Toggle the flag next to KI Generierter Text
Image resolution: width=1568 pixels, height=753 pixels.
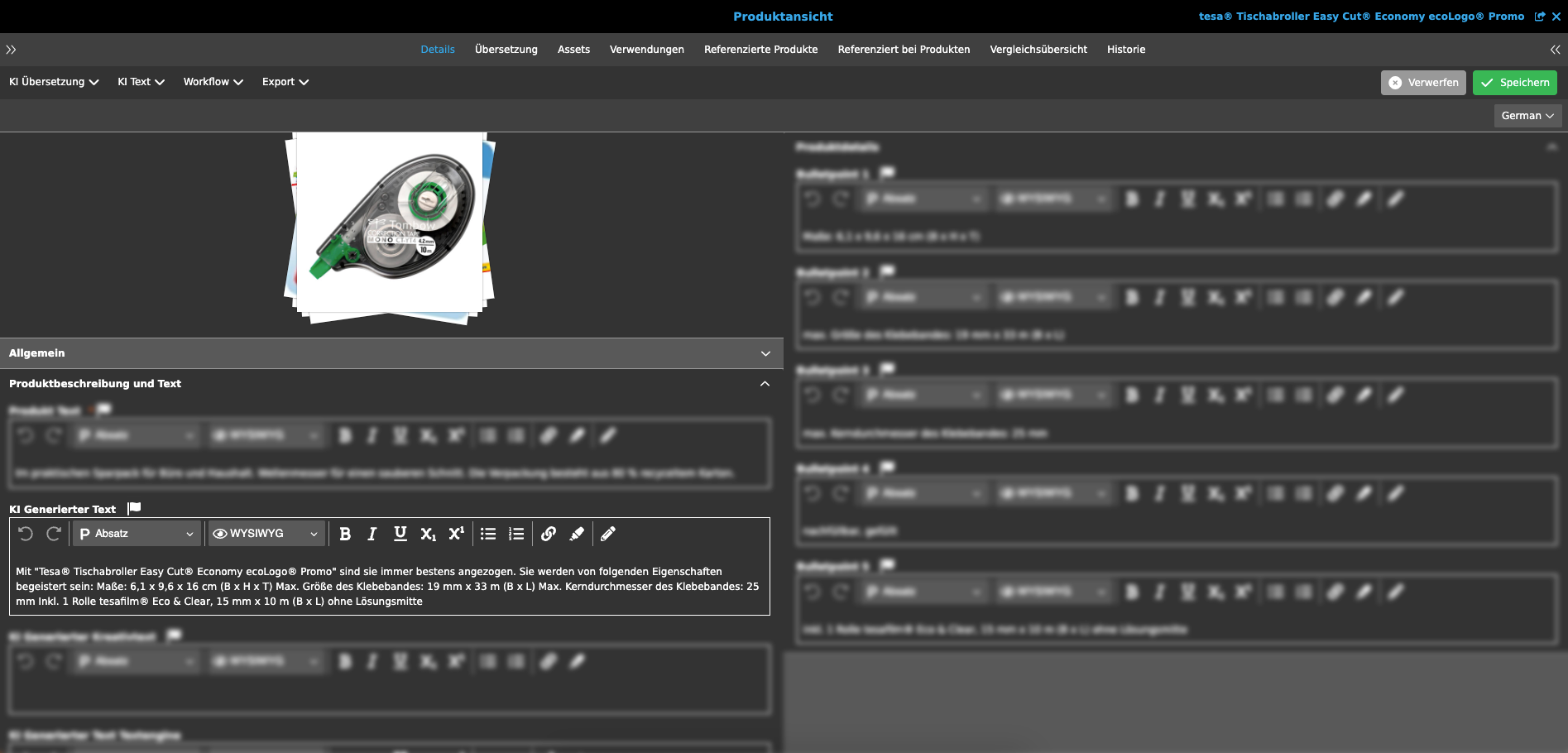[x=133, y=507]
